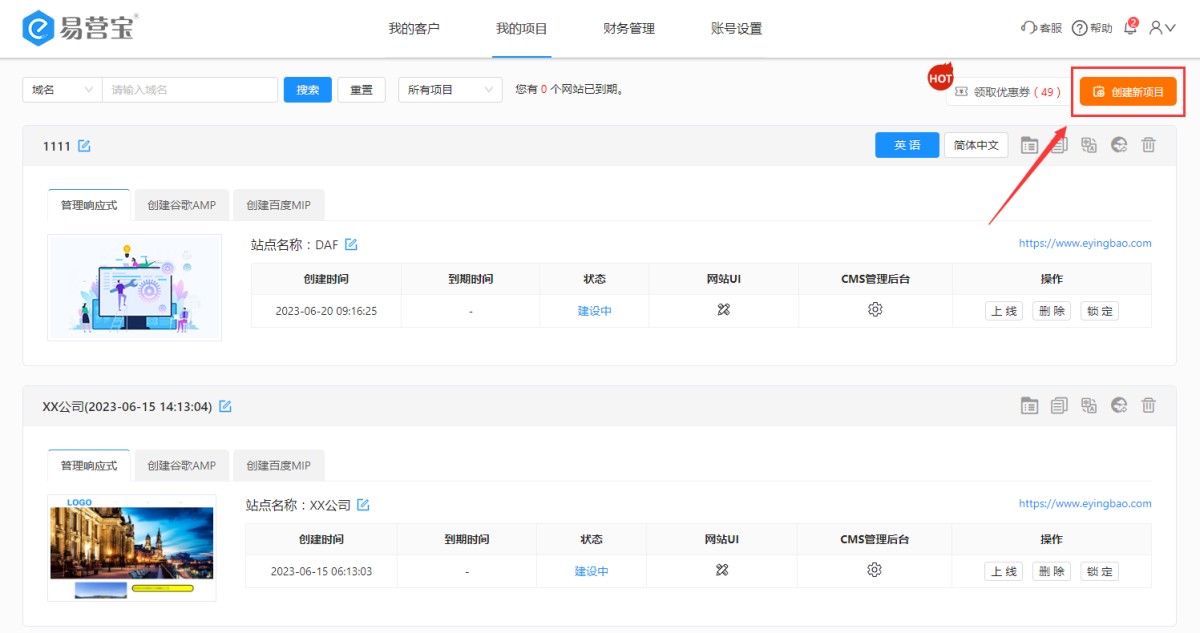Expand the 域名 search type dropdown
Viewport: 1200px width, 633px height.
coord(62,90)
